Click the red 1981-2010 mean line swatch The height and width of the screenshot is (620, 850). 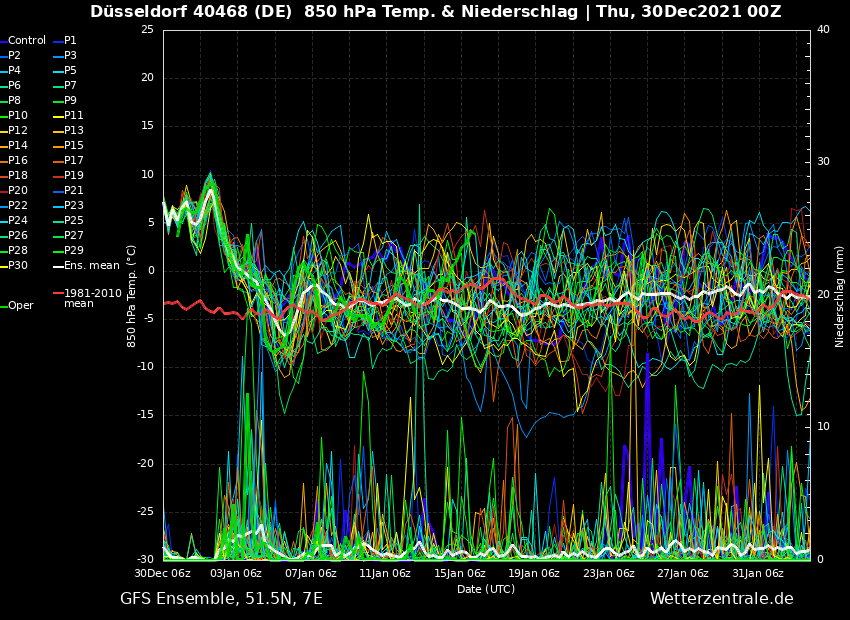(58, 294)
